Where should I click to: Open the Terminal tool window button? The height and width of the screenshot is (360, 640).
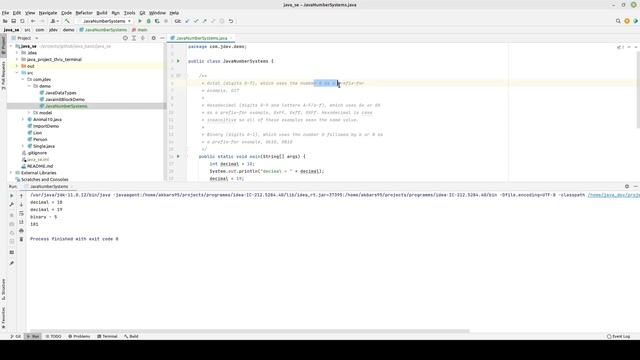107,336
